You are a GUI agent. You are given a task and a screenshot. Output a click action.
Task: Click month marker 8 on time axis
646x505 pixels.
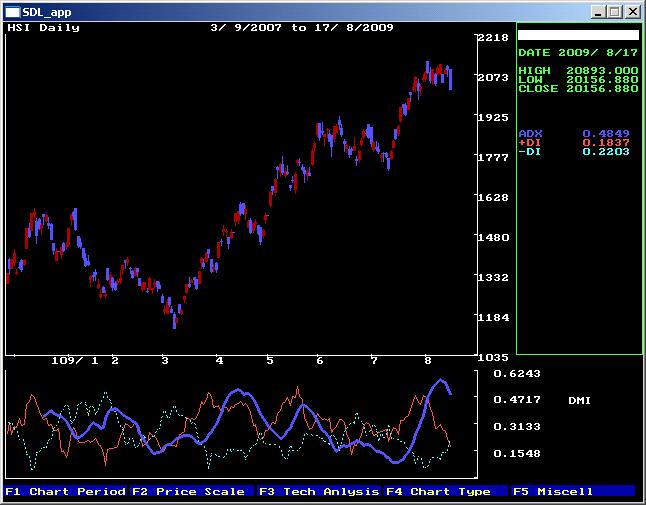point(428,361)
